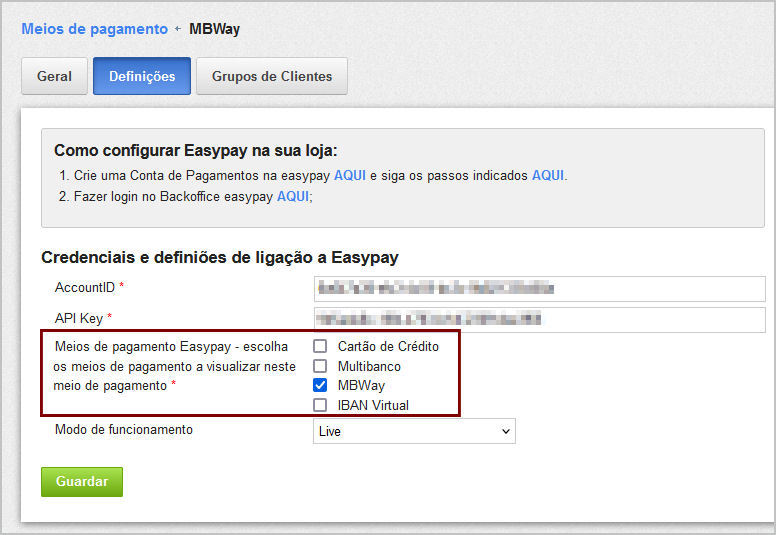
Task: Enable the Cartão de Crédito checkbox
Action: point(320,346)
